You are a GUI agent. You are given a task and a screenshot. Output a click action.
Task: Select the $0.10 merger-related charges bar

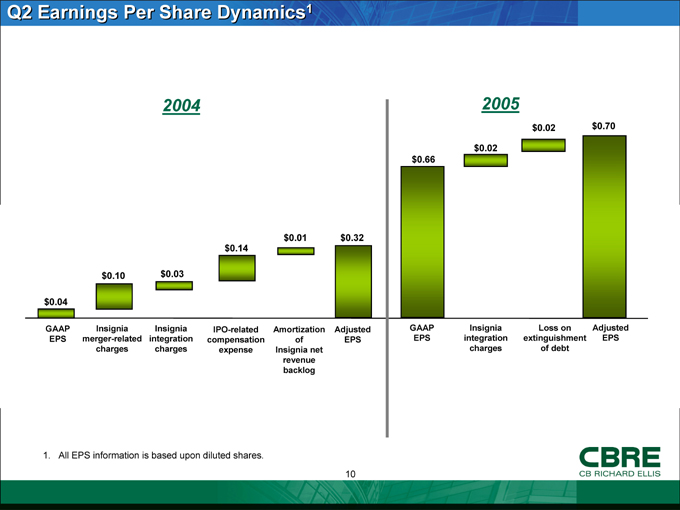tap(114, 296)
